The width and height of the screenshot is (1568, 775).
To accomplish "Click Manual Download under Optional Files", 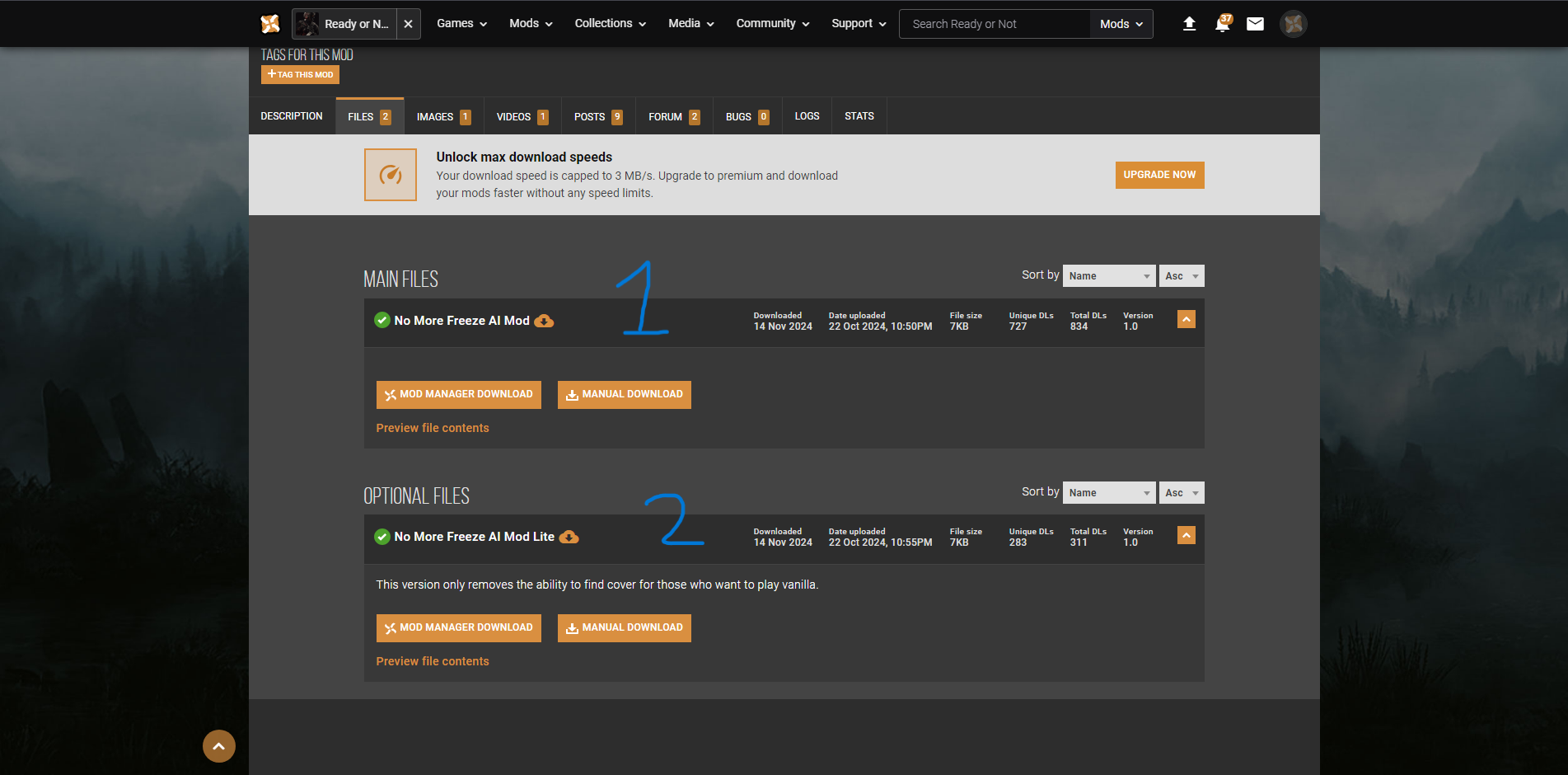I will [625, 628].
